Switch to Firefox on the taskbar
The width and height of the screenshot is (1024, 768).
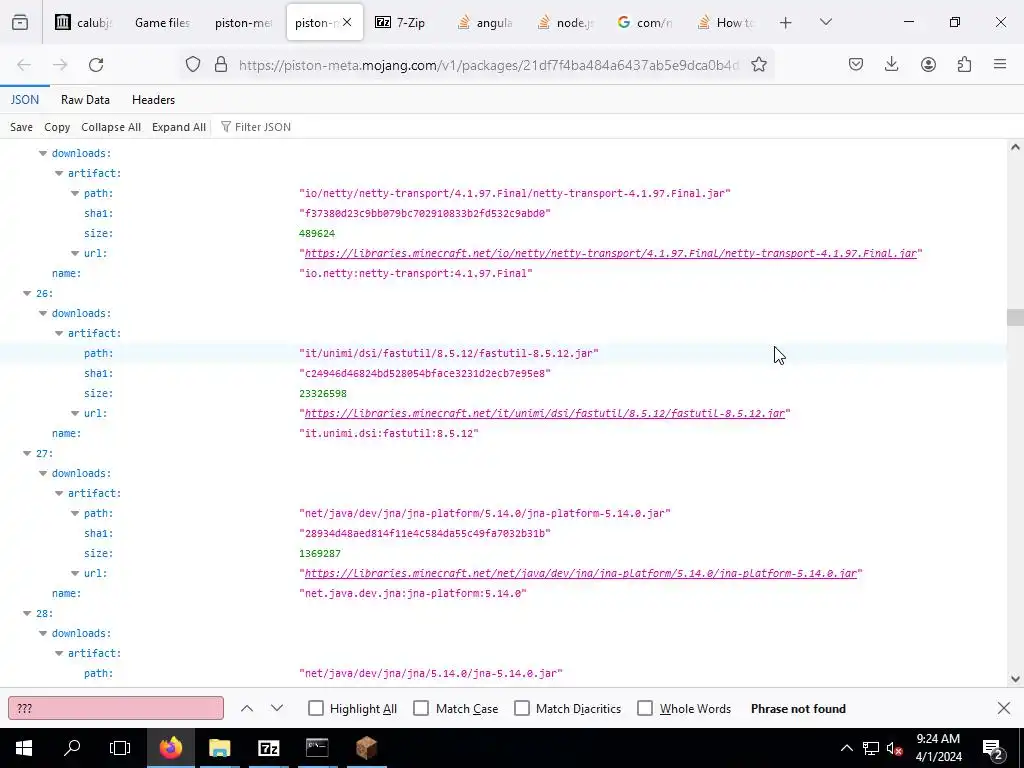point(171,748)
